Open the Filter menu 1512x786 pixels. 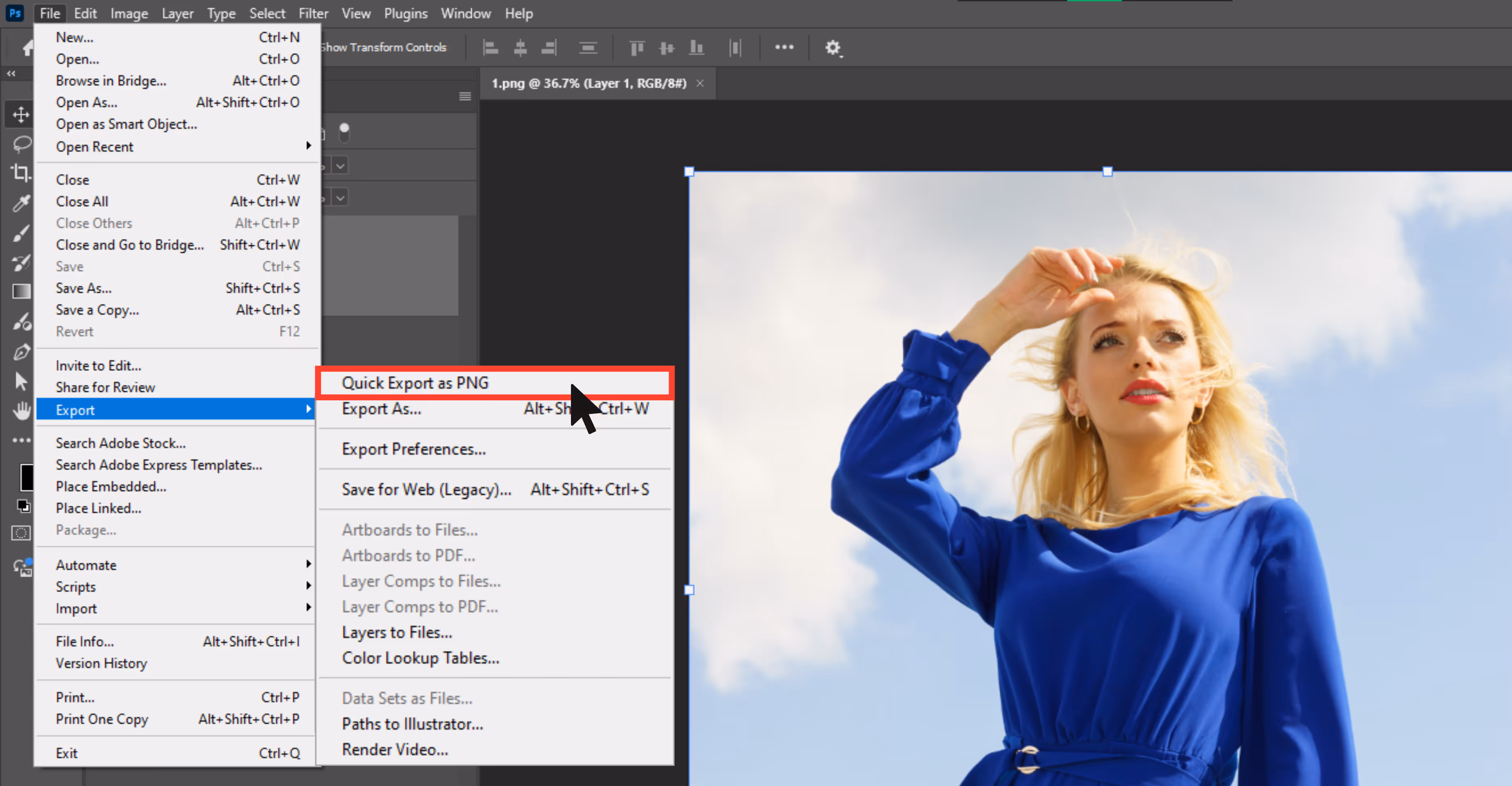coord(313,13)
